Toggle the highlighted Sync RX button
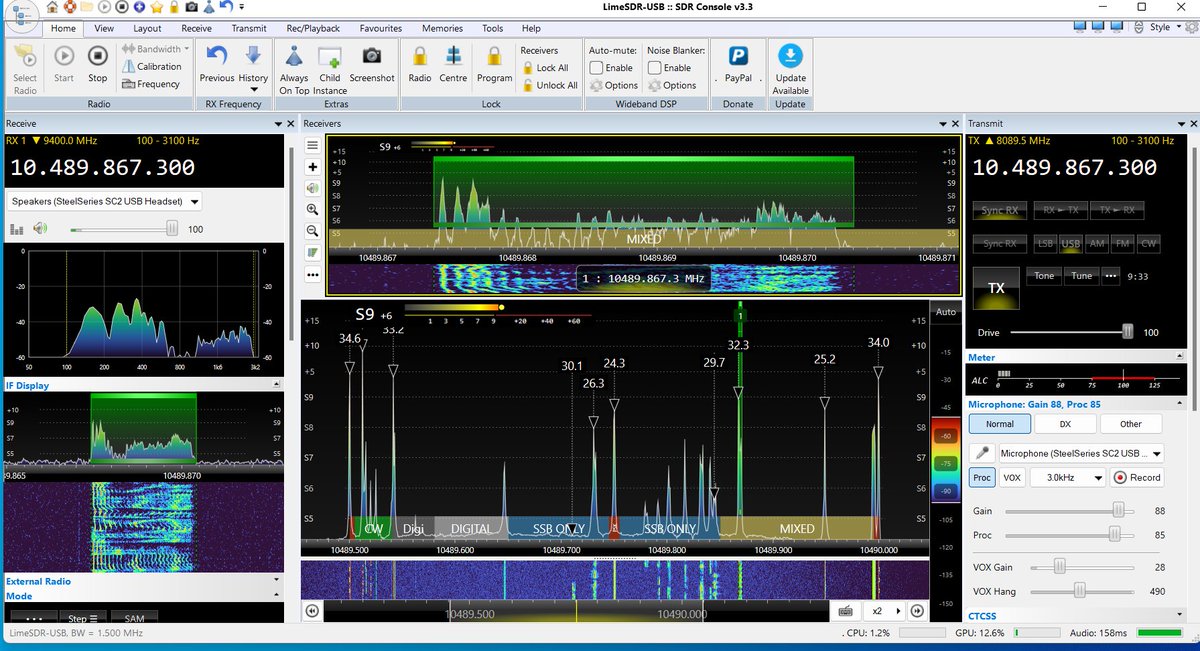The image size is (1200, 651). (x=999, y=210)
